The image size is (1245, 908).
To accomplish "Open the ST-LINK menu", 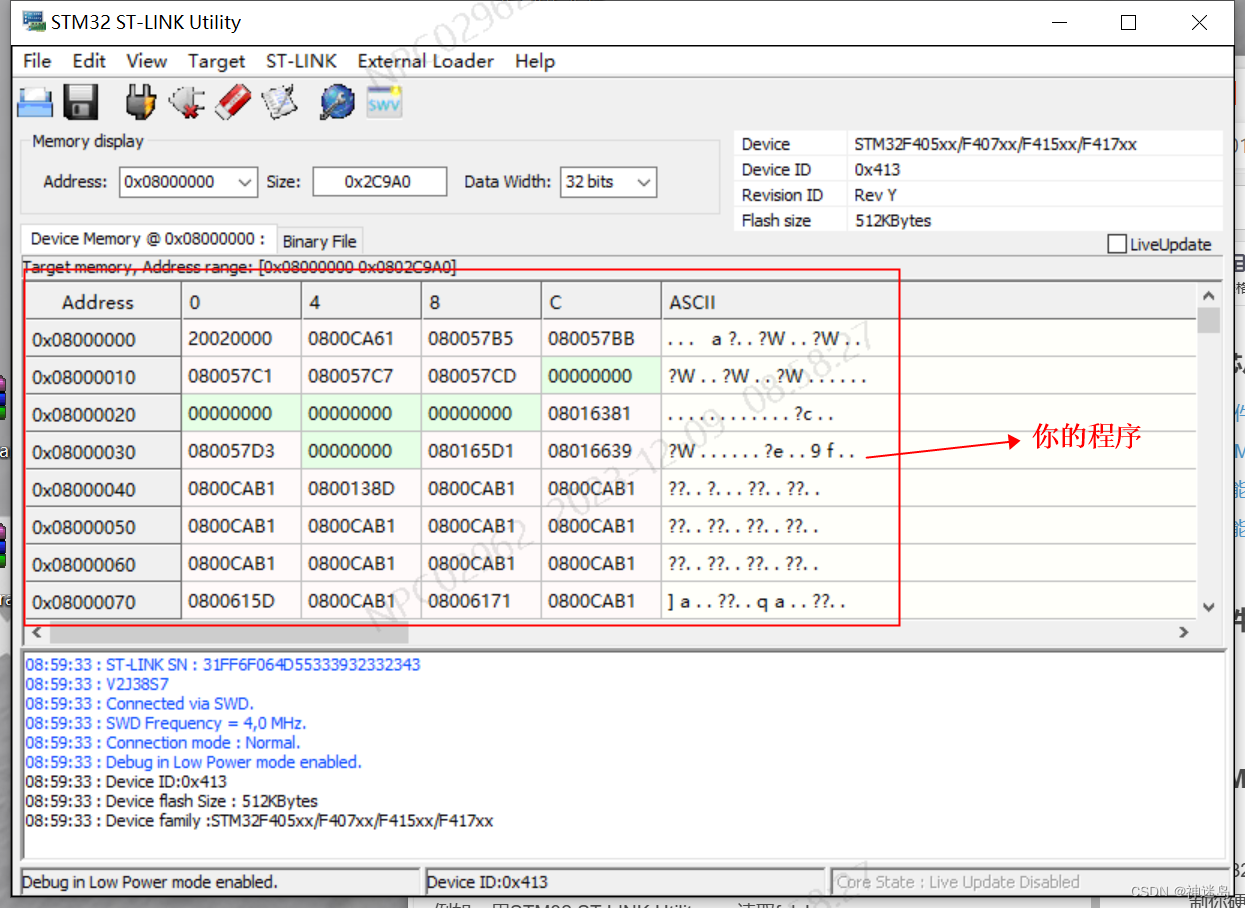I will coord(301,61).
